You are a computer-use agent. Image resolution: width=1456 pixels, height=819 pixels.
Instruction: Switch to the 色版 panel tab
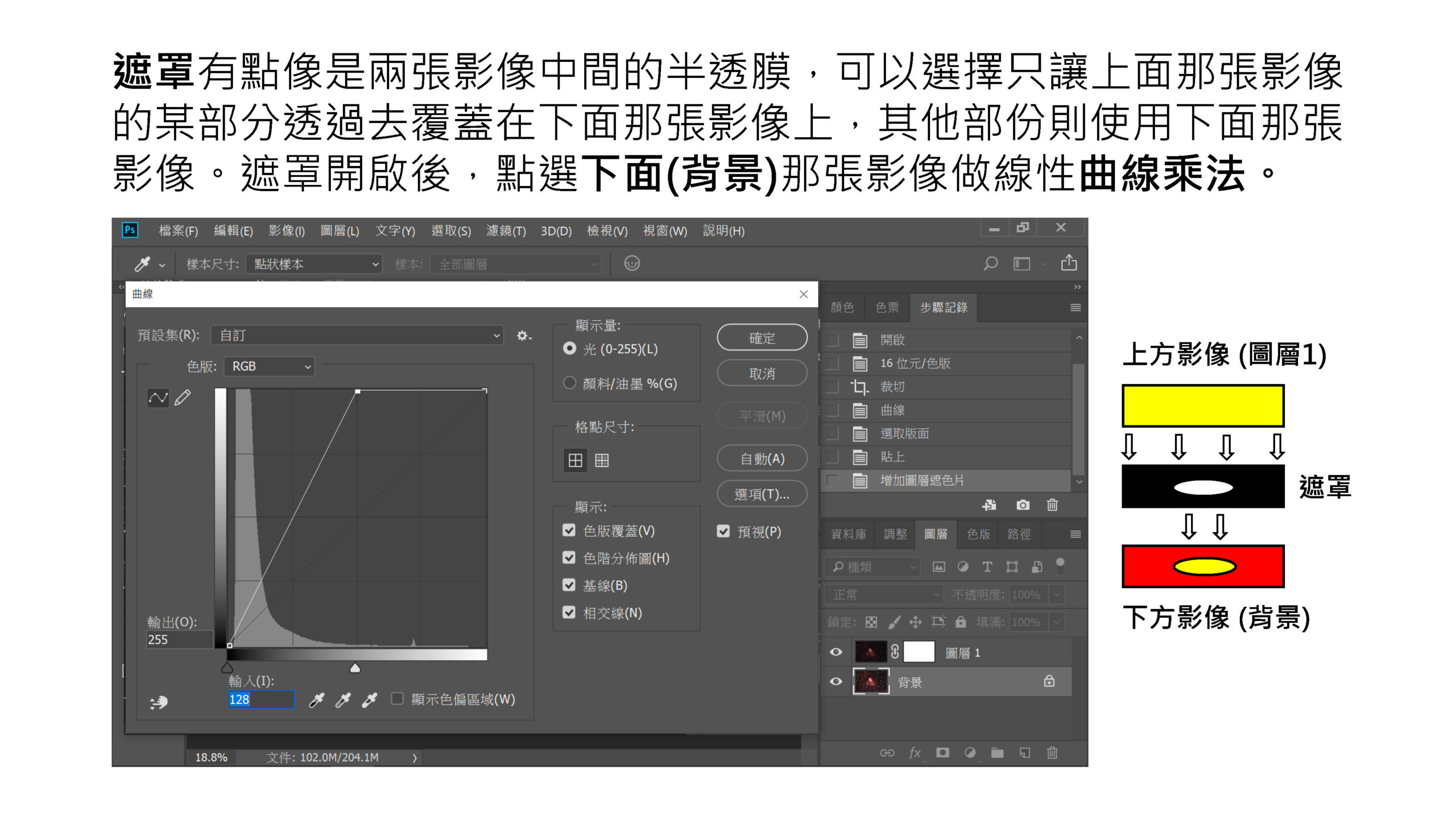point(978,535)
